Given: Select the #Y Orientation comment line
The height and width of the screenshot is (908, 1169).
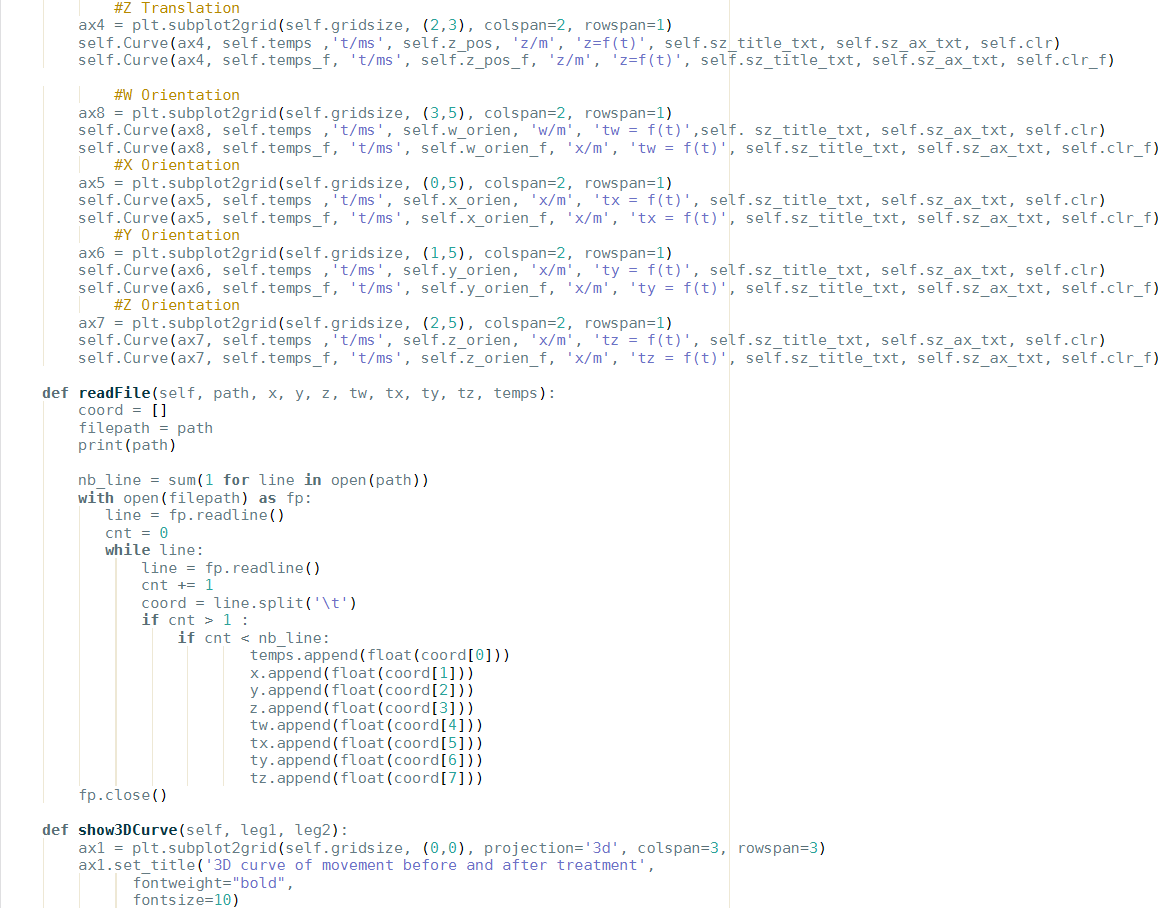Looking at the screenshot, I should tap(175, 234).
